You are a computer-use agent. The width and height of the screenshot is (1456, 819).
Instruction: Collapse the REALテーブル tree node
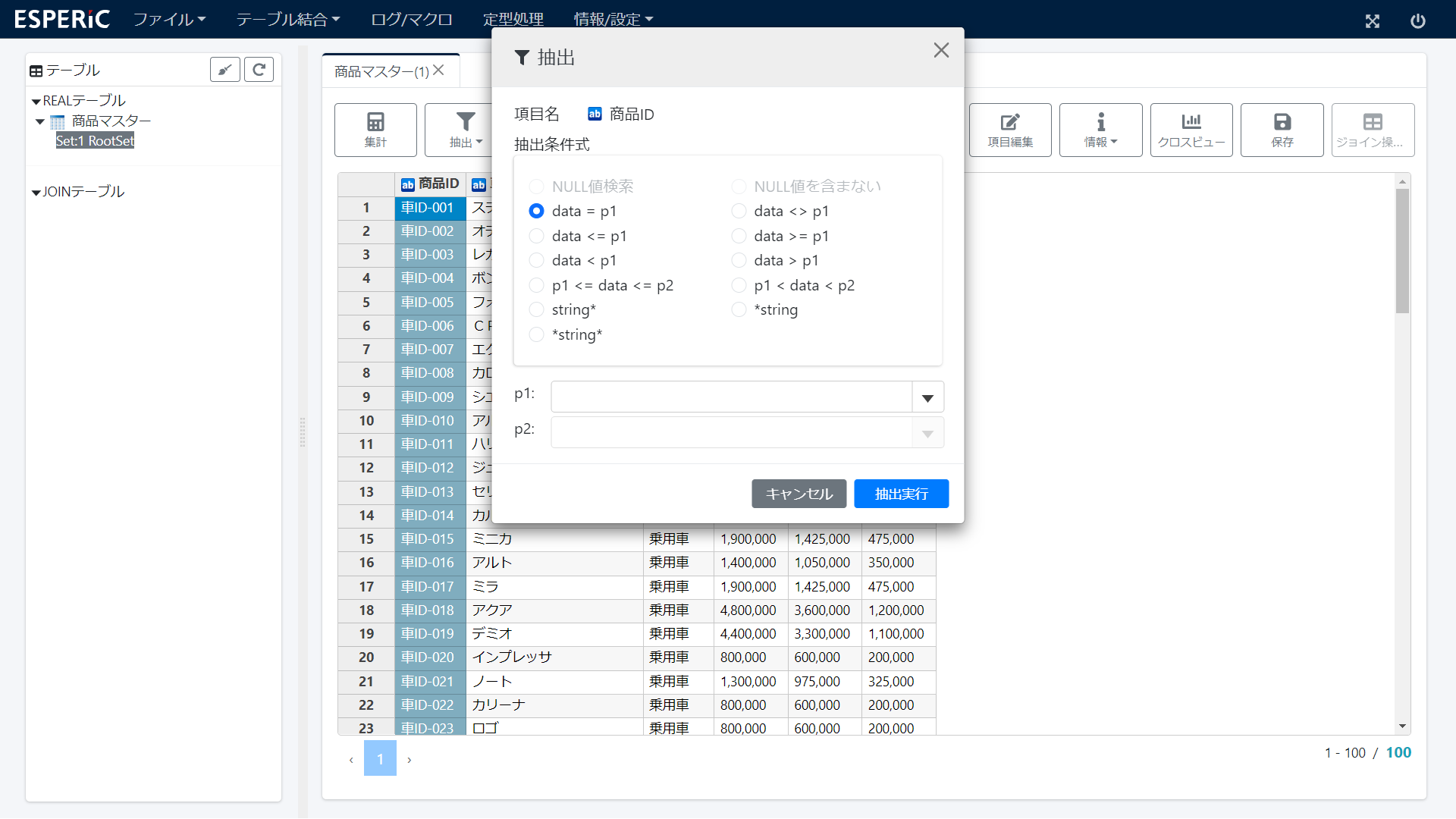(x=36, y=102)
